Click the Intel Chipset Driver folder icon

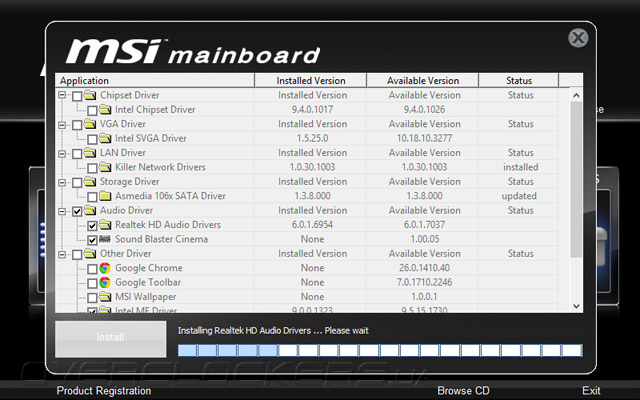tap(105, 109)
